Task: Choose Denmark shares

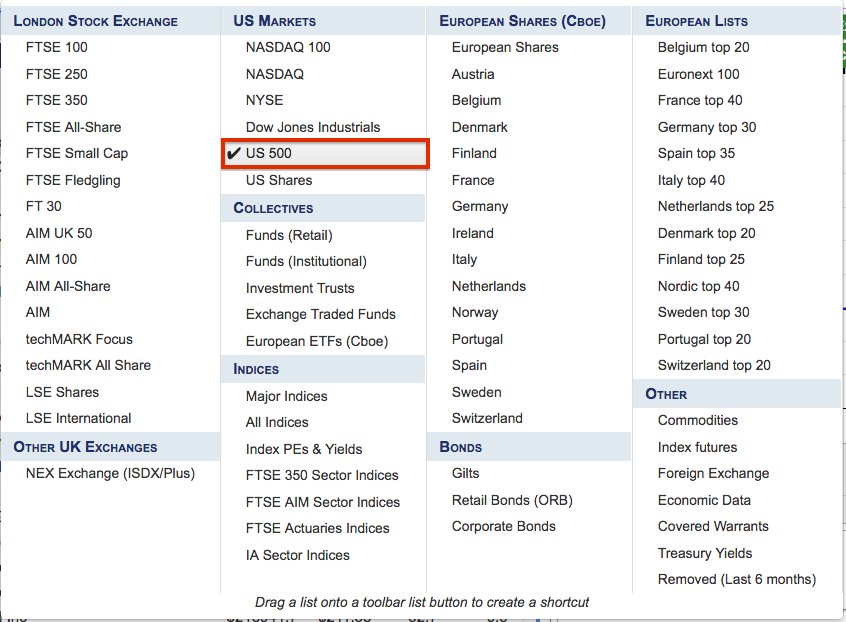Action: (x=480, y=127)
